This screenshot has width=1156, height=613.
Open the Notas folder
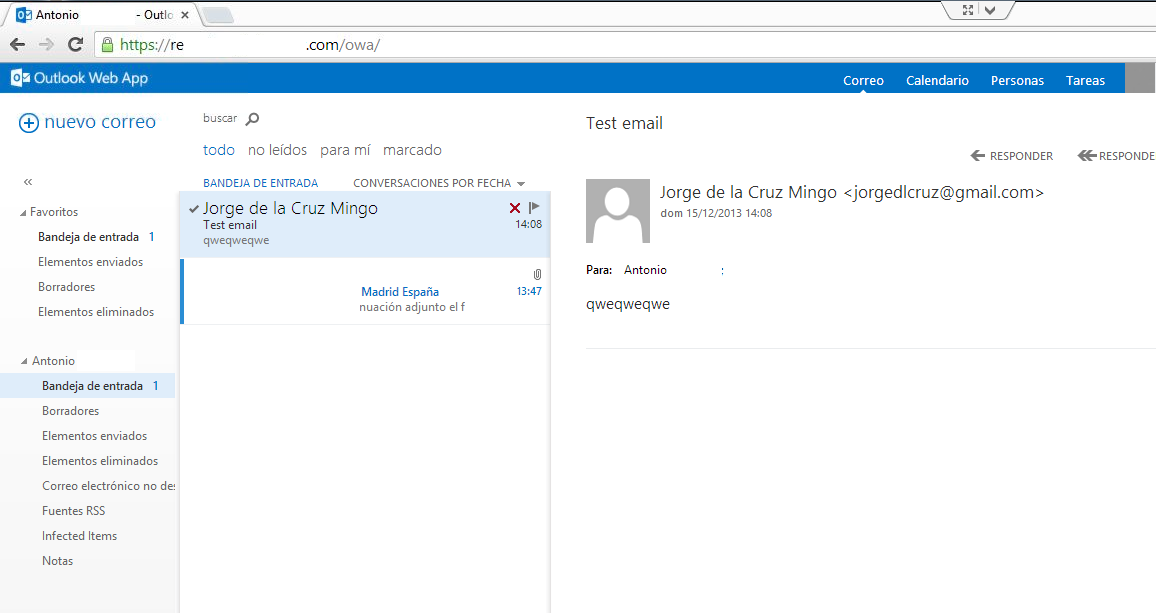pos(58,561)
